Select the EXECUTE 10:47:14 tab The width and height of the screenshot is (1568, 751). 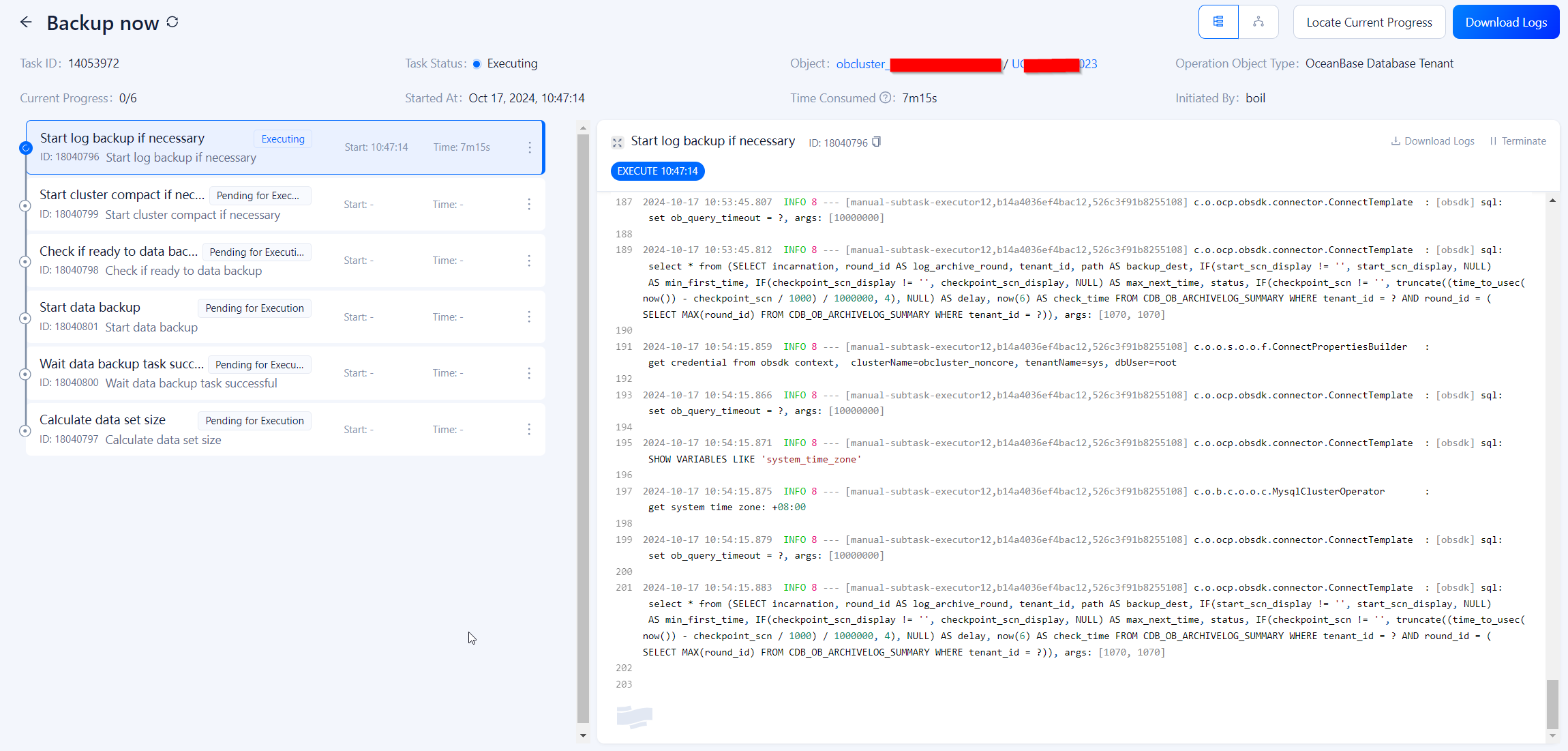657,171
